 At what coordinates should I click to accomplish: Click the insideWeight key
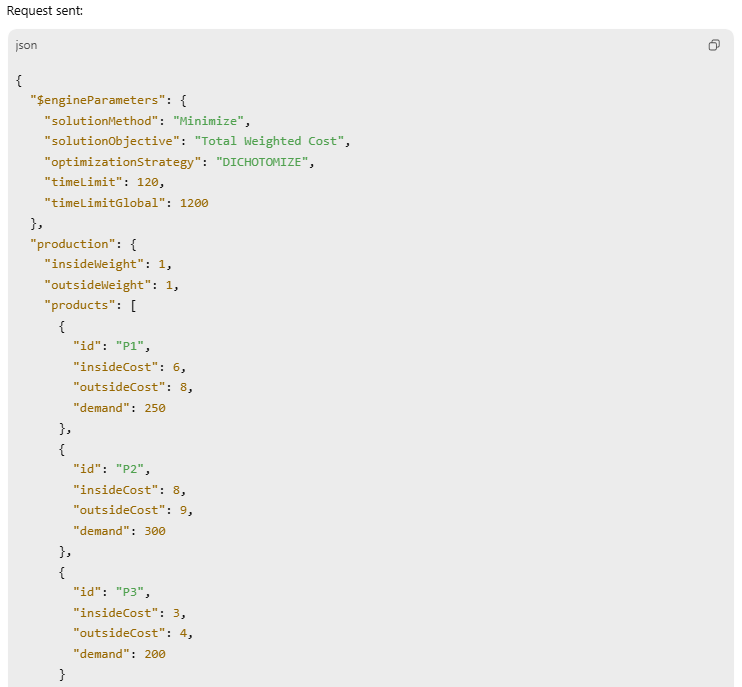click(95, 264)
